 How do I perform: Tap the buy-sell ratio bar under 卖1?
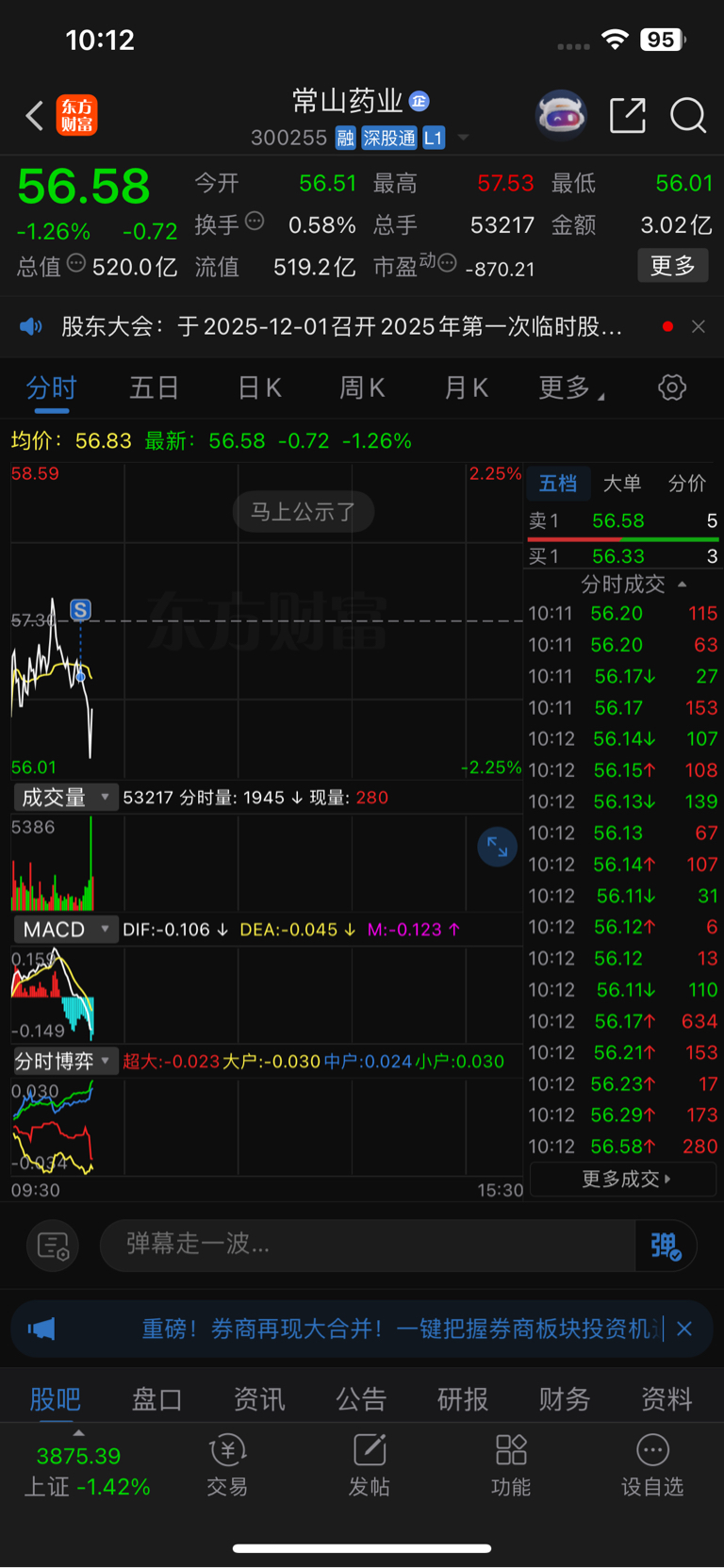click(622, 540)
